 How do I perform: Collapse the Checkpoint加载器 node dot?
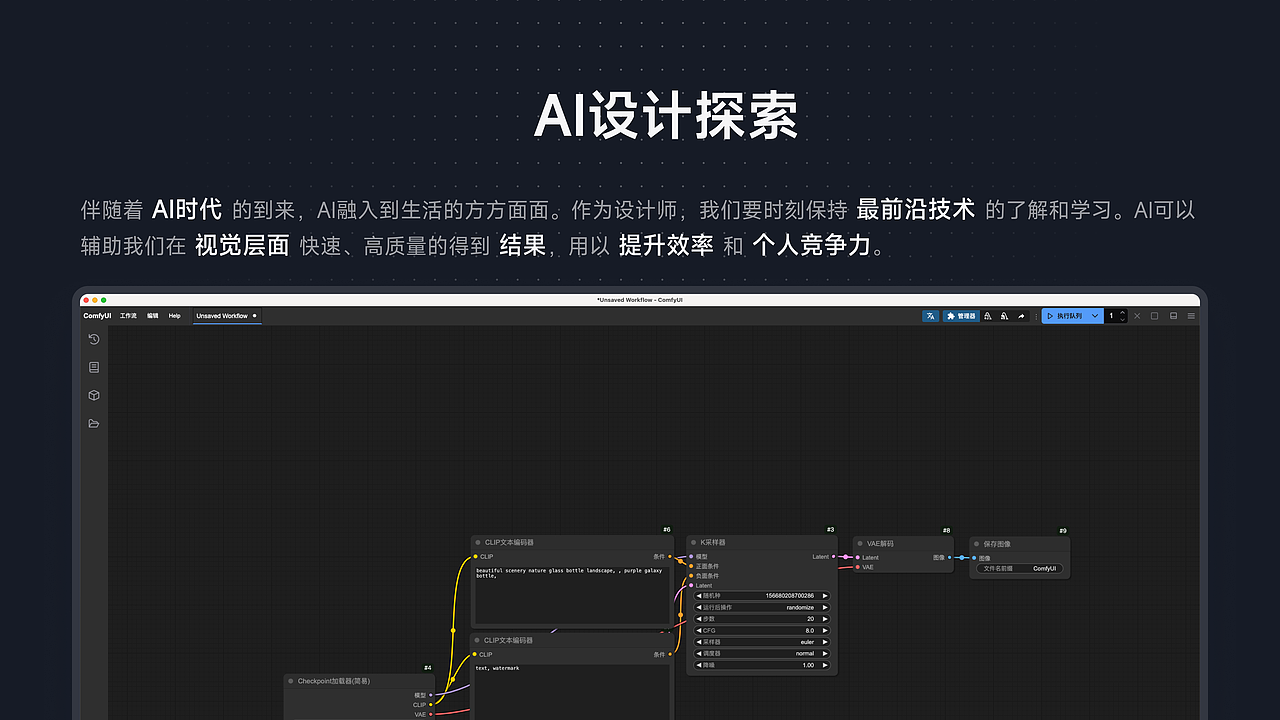[291, 681]
